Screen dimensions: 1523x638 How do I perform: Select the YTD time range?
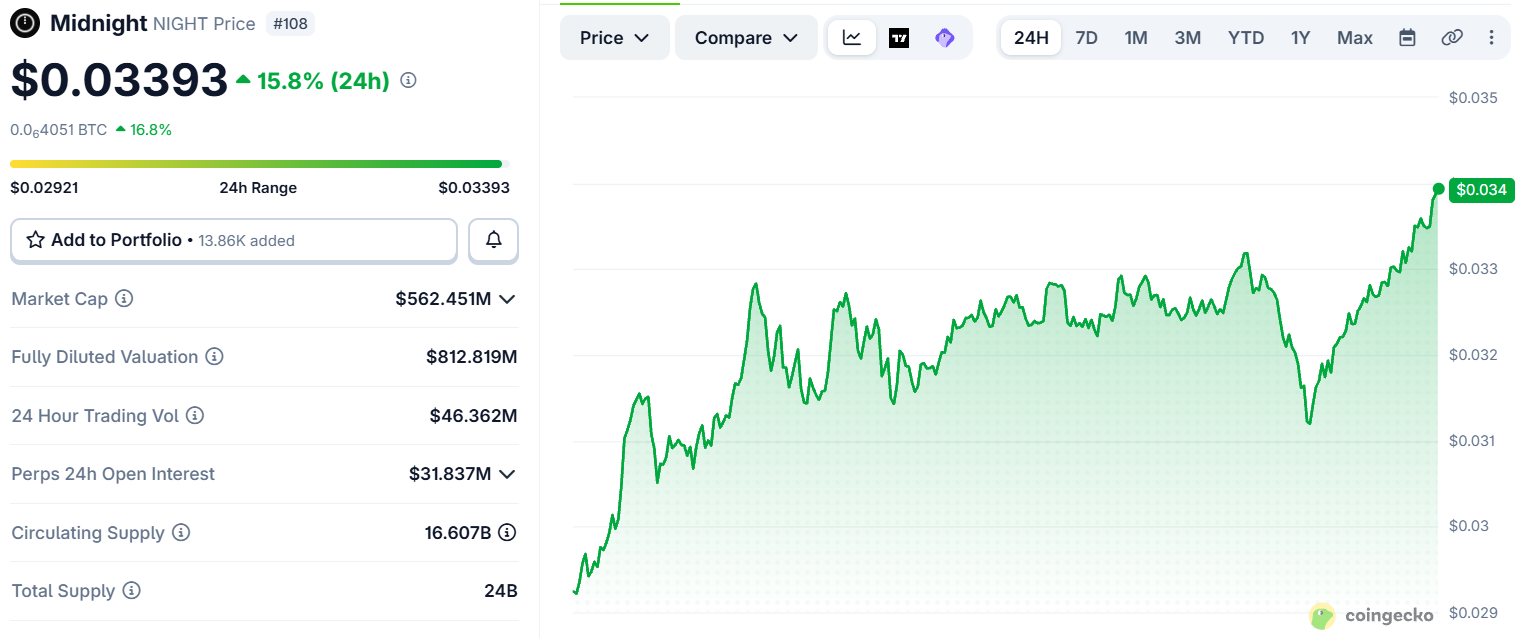point(1246,38)
